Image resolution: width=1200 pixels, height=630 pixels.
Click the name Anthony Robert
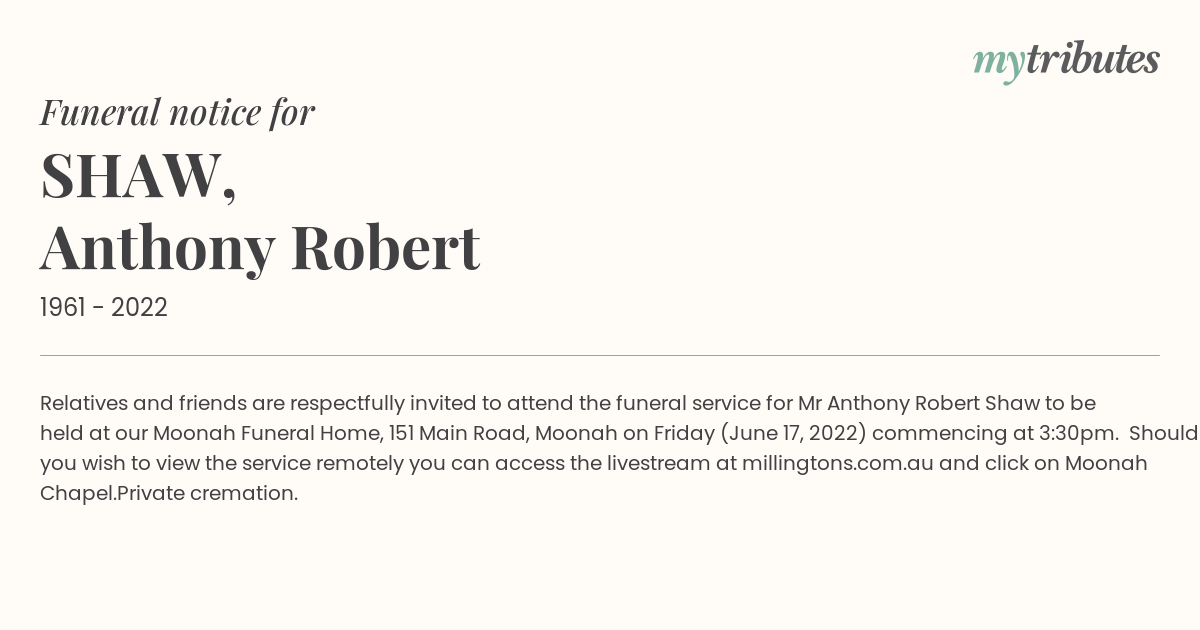coord(260,247)
